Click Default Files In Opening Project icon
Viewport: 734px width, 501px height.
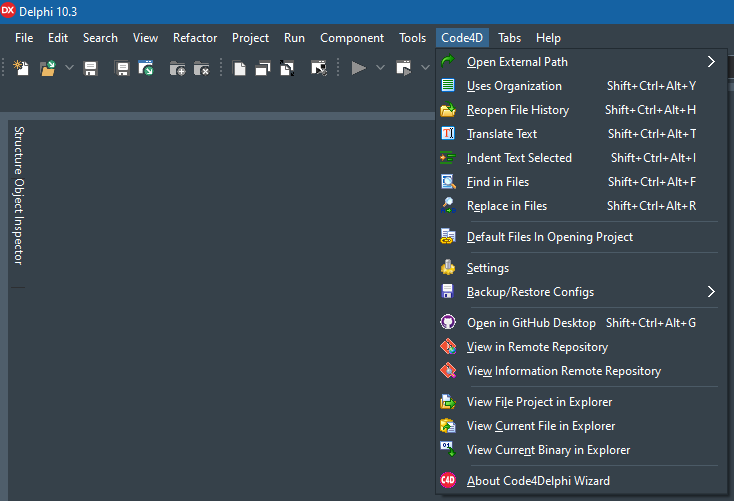[448, 236]
